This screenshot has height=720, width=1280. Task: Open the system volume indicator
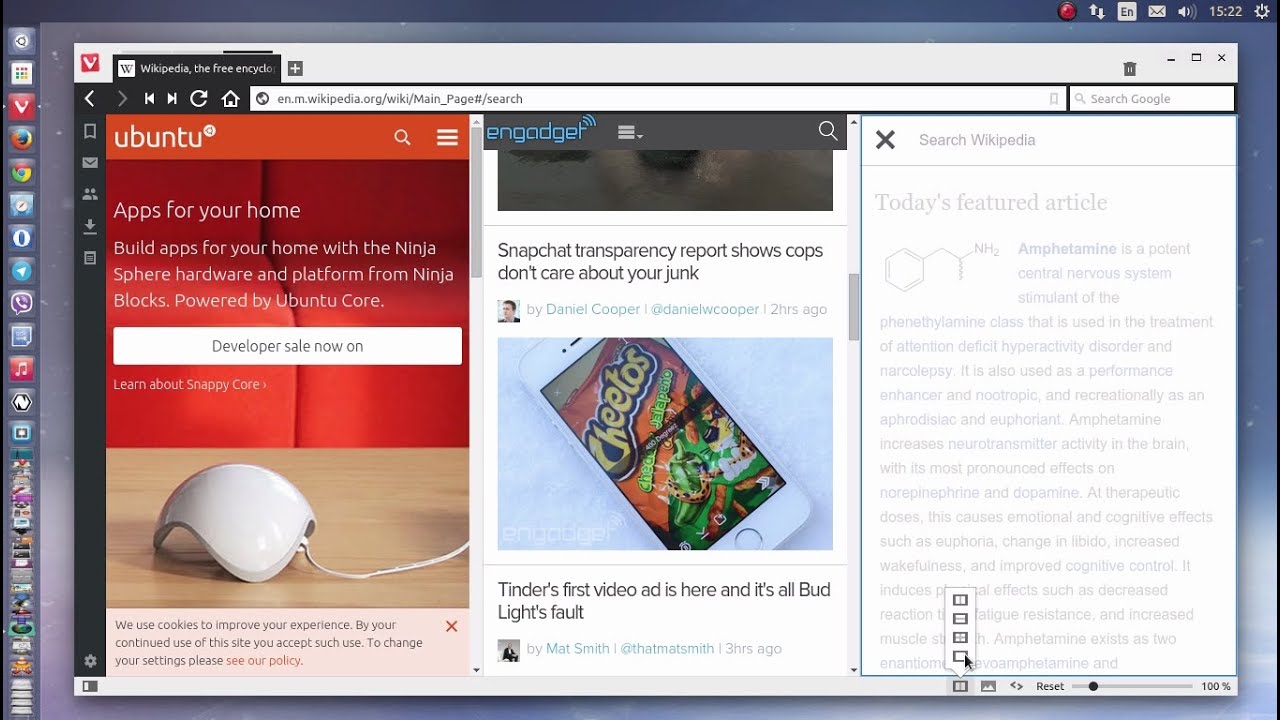tap(1187, 12)
